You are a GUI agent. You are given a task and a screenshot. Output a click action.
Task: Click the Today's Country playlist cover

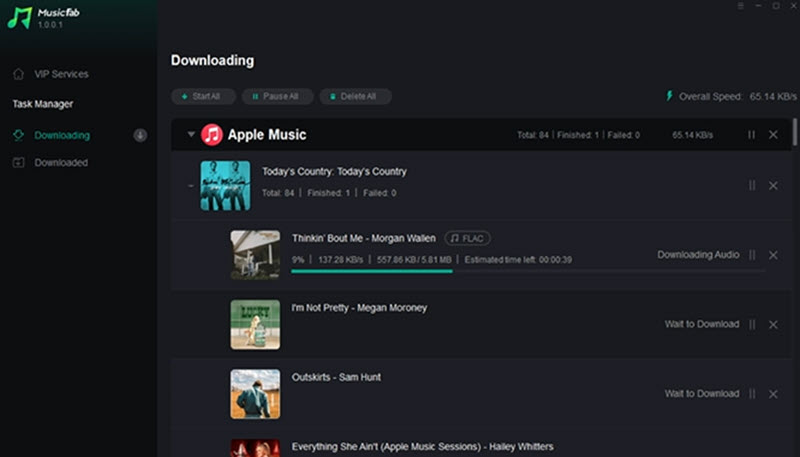click(x=225, y=186)
